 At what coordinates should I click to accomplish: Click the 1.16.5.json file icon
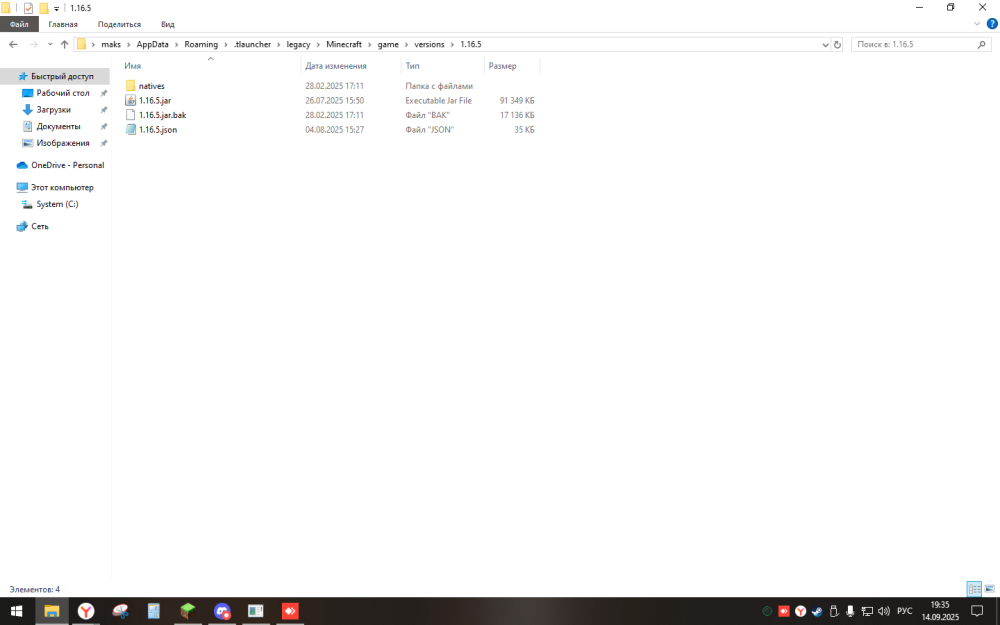(131, 129)
